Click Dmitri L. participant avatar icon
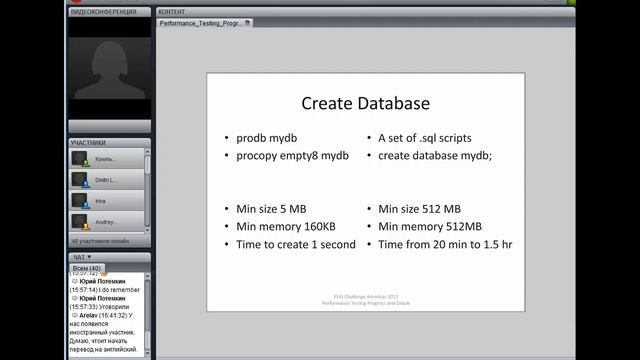Image resolution: width=640 pixels, height=360 pixels. (80, 180)
